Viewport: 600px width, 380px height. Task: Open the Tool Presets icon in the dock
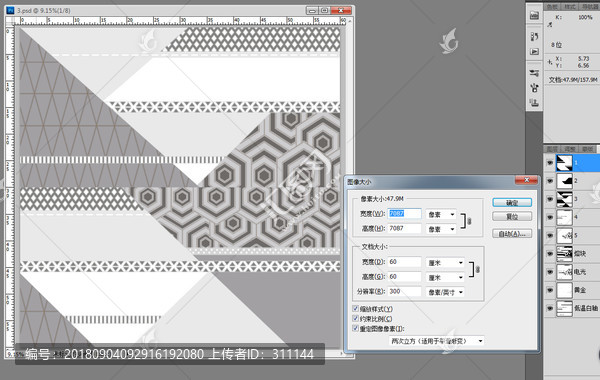coord(535,73)
